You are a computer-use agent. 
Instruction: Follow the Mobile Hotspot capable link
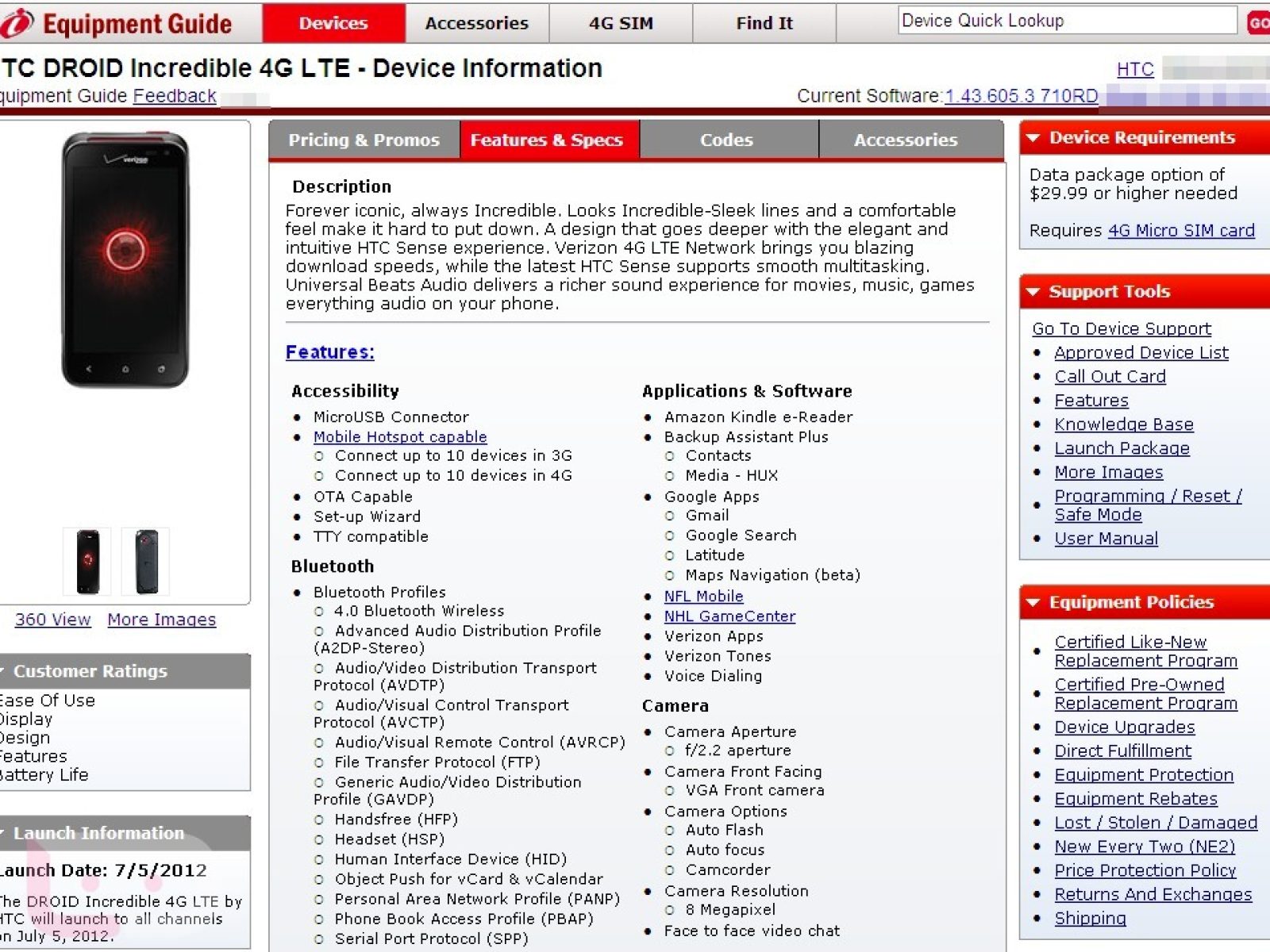[x=400, y=437]
